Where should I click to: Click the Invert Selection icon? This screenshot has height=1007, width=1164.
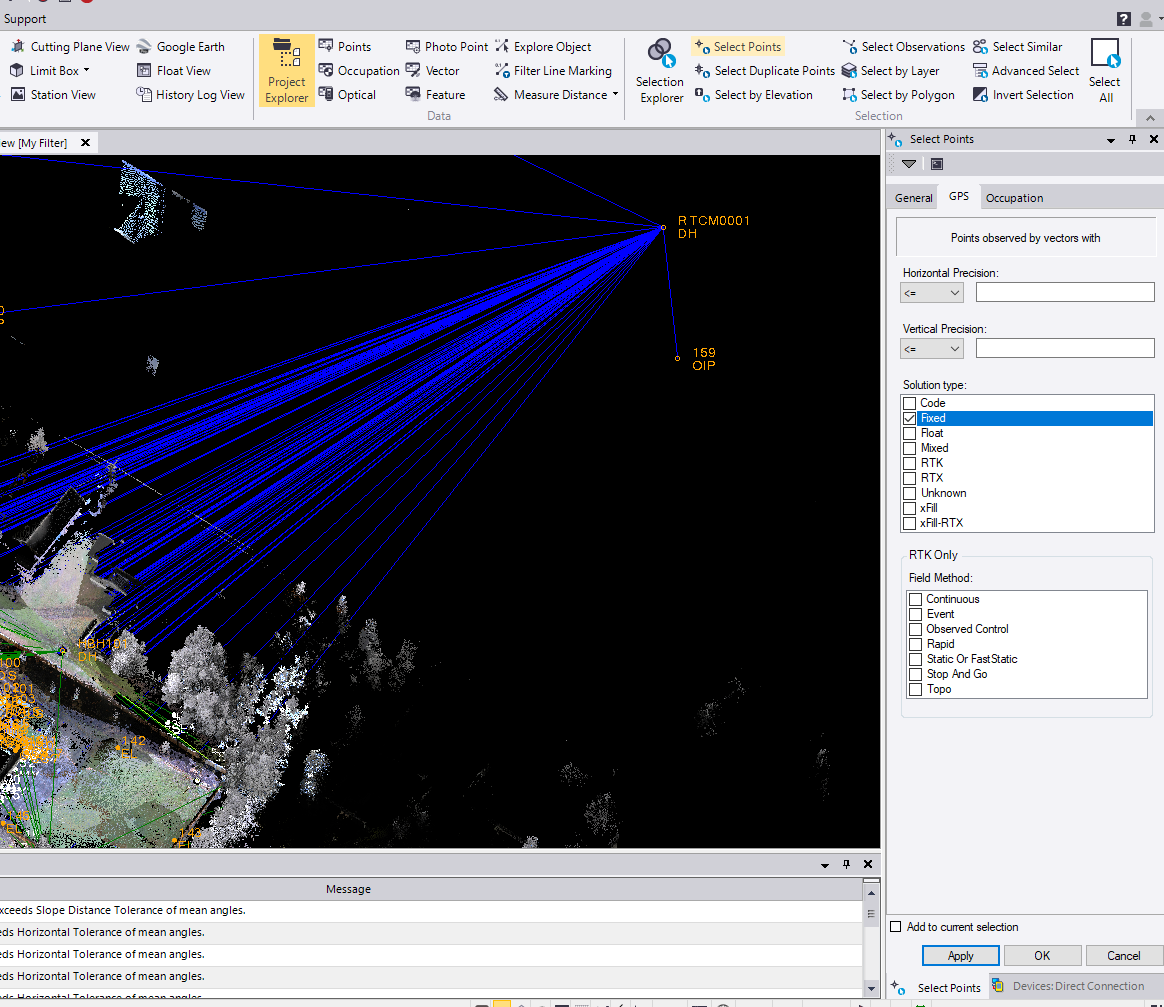click(x=980, y=95)
